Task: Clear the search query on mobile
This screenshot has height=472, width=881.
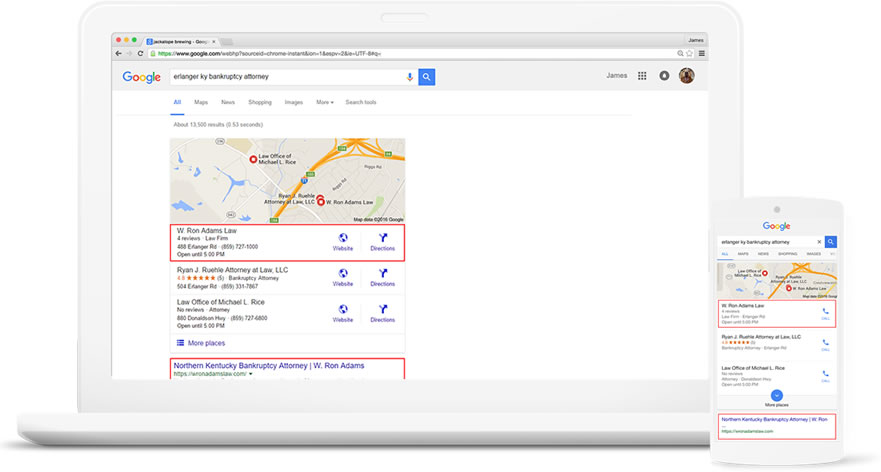Action: pyautogui.click(x=819, y=242)
